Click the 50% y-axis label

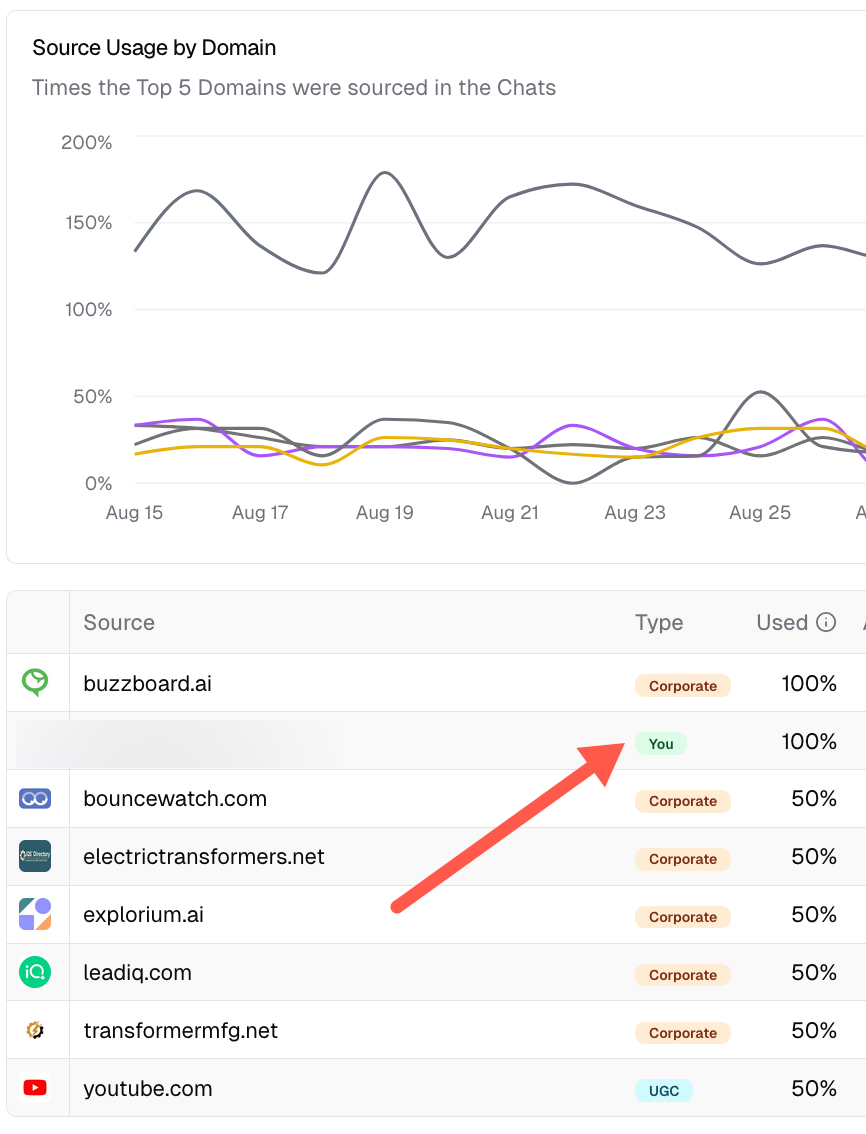click(x=93, y=396)
